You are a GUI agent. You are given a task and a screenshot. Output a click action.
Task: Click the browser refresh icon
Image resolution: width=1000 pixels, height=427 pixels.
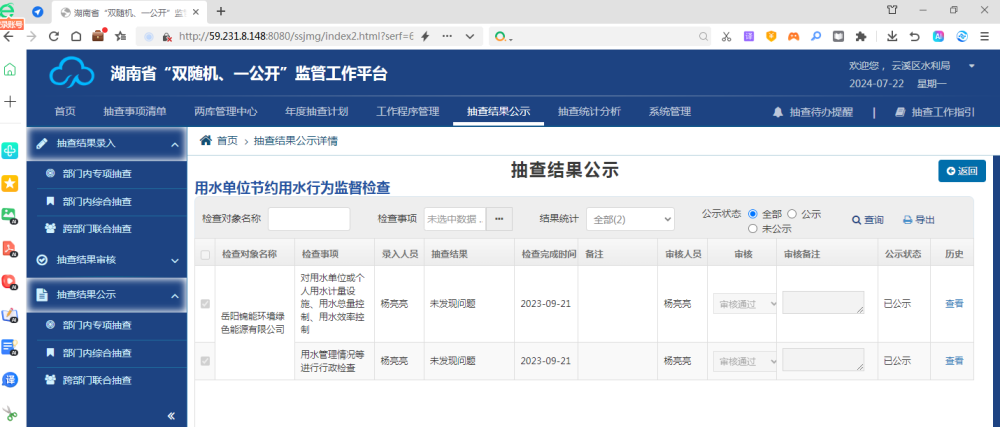coord(53,36)
